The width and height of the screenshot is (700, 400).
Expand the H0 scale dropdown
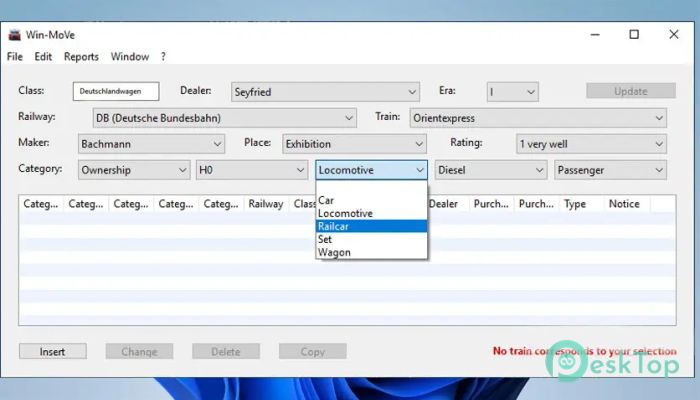pos(252,170)
